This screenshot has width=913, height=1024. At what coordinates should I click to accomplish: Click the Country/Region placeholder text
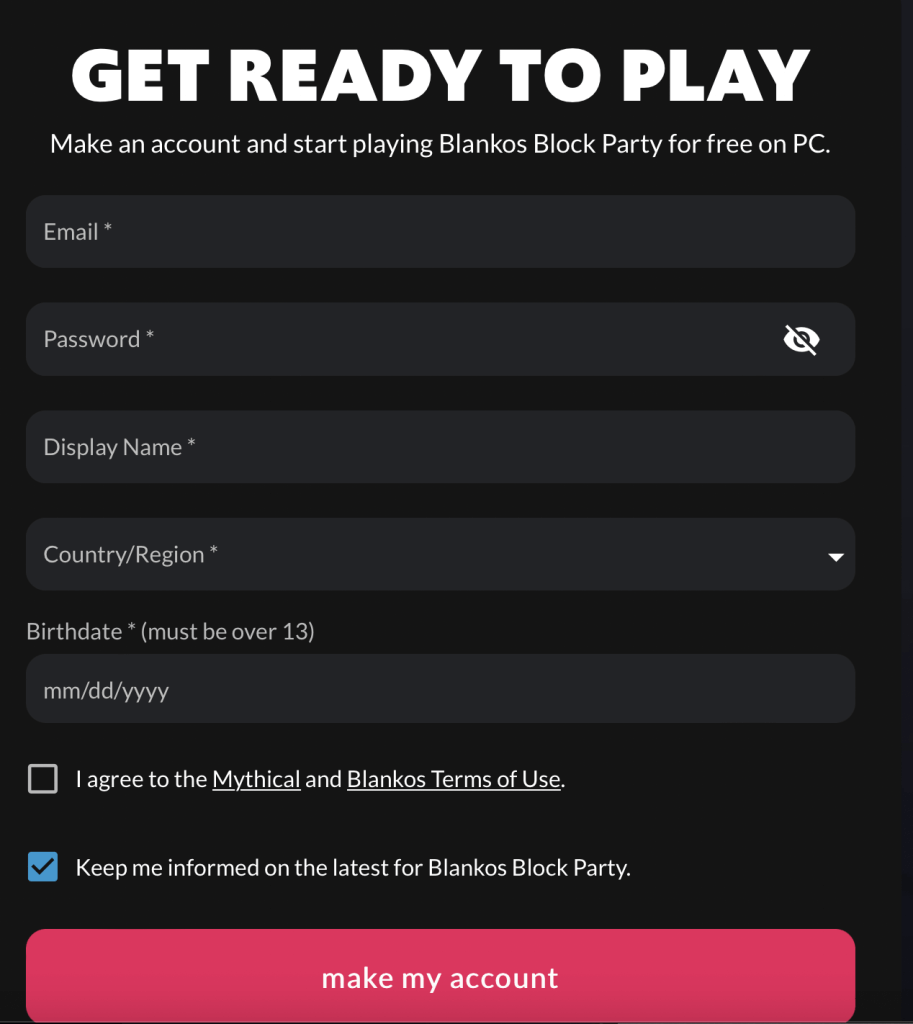click(131, 554)
